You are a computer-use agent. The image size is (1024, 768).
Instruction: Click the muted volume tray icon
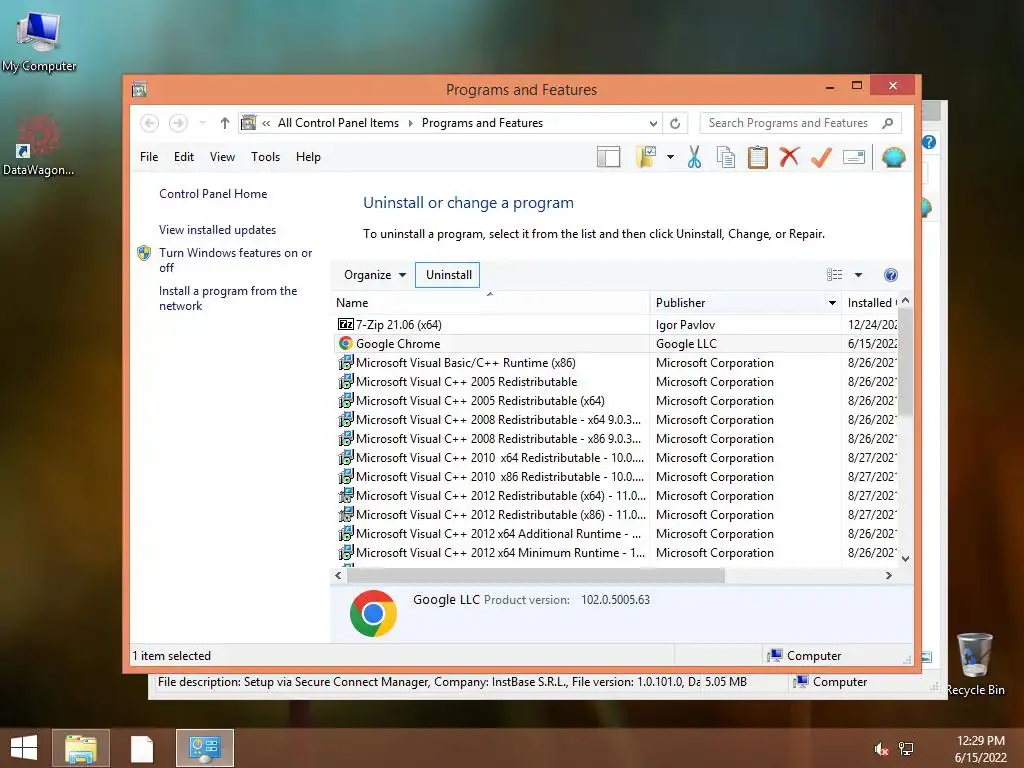[881, 749]
